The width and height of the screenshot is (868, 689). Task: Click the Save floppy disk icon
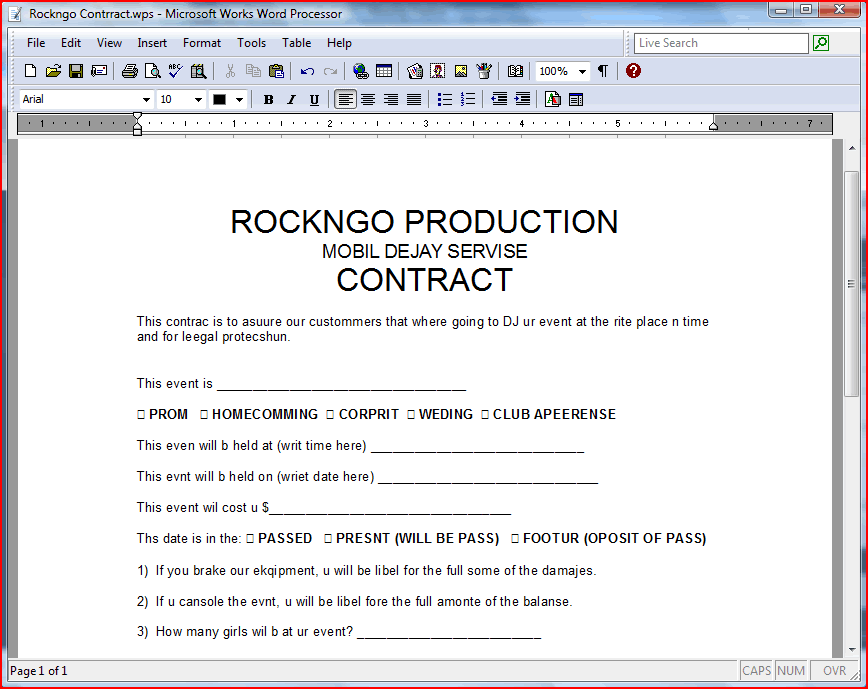76,71
